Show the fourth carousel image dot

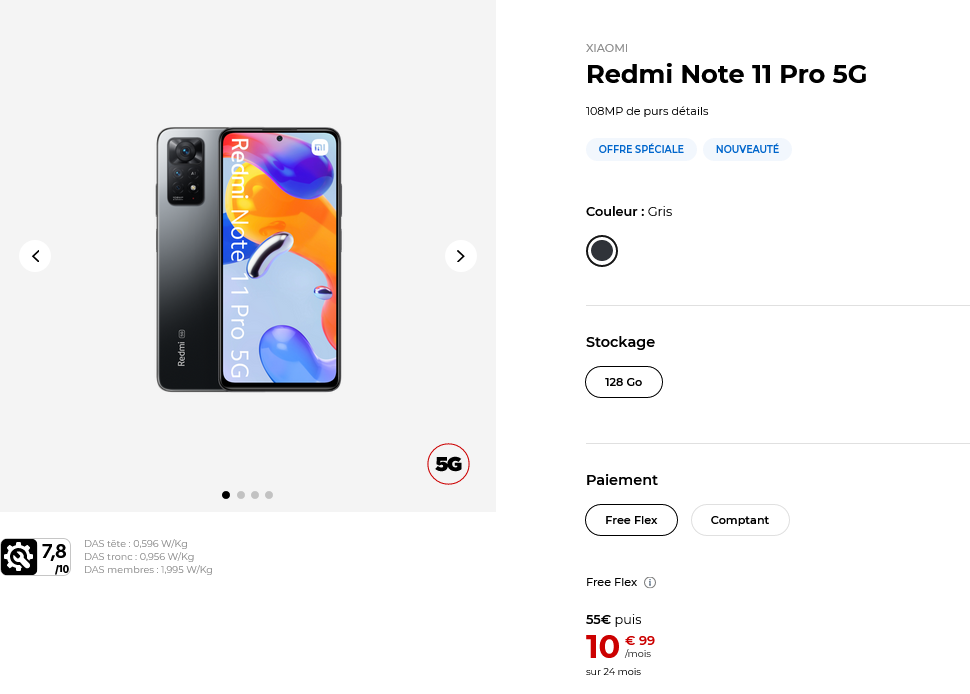pos(269,495)
